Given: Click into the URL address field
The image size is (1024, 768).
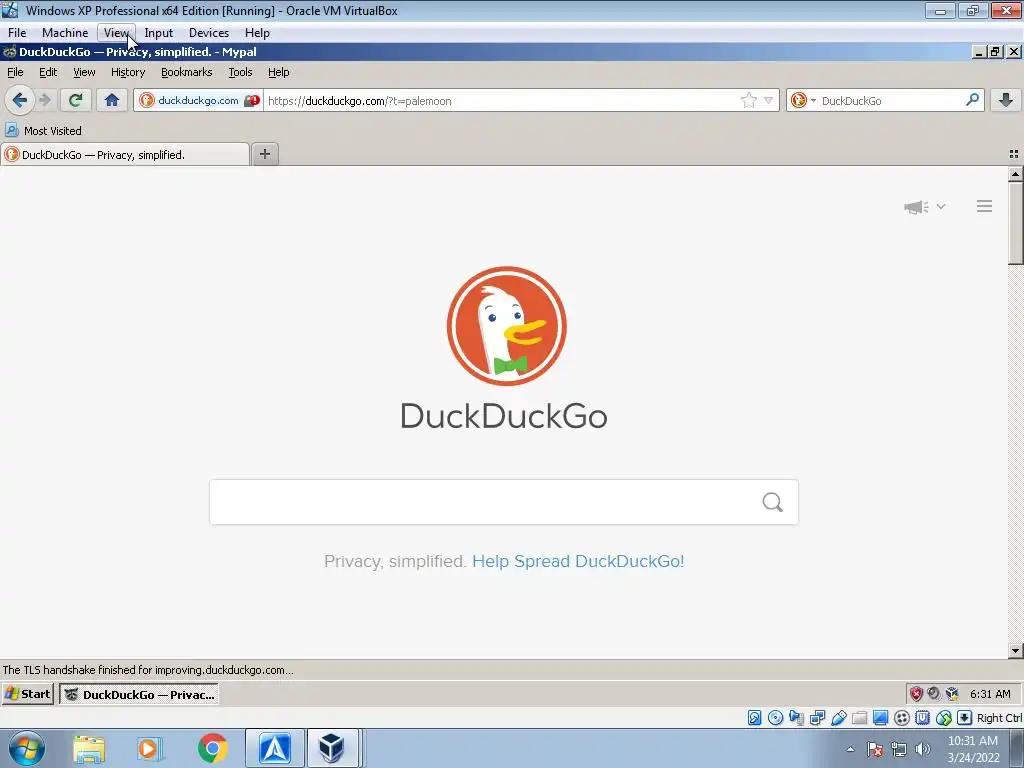Looking at the screenshot, I should (x=500, y=101).
